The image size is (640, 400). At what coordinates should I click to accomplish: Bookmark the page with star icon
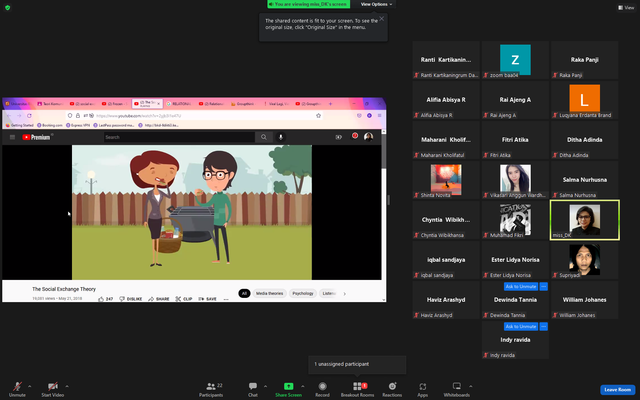point(318,116)
